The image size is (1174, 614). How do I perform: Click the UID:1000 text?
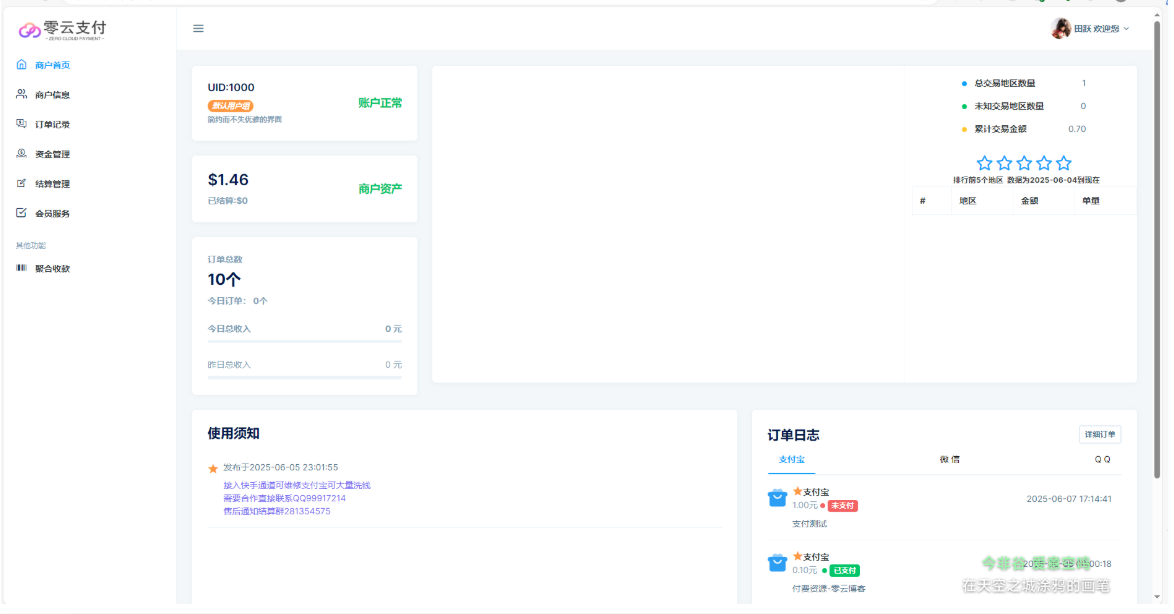pyautogui.click(x=231, y=88)
